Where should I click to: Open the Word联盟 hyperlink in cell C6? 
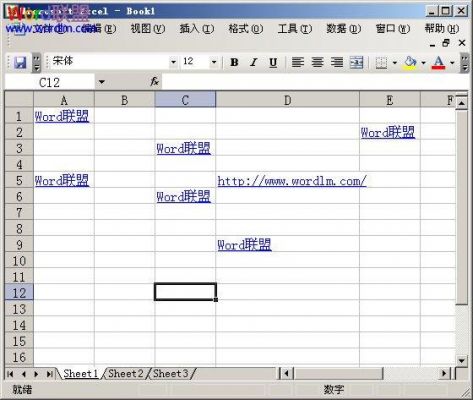point(184,196)
